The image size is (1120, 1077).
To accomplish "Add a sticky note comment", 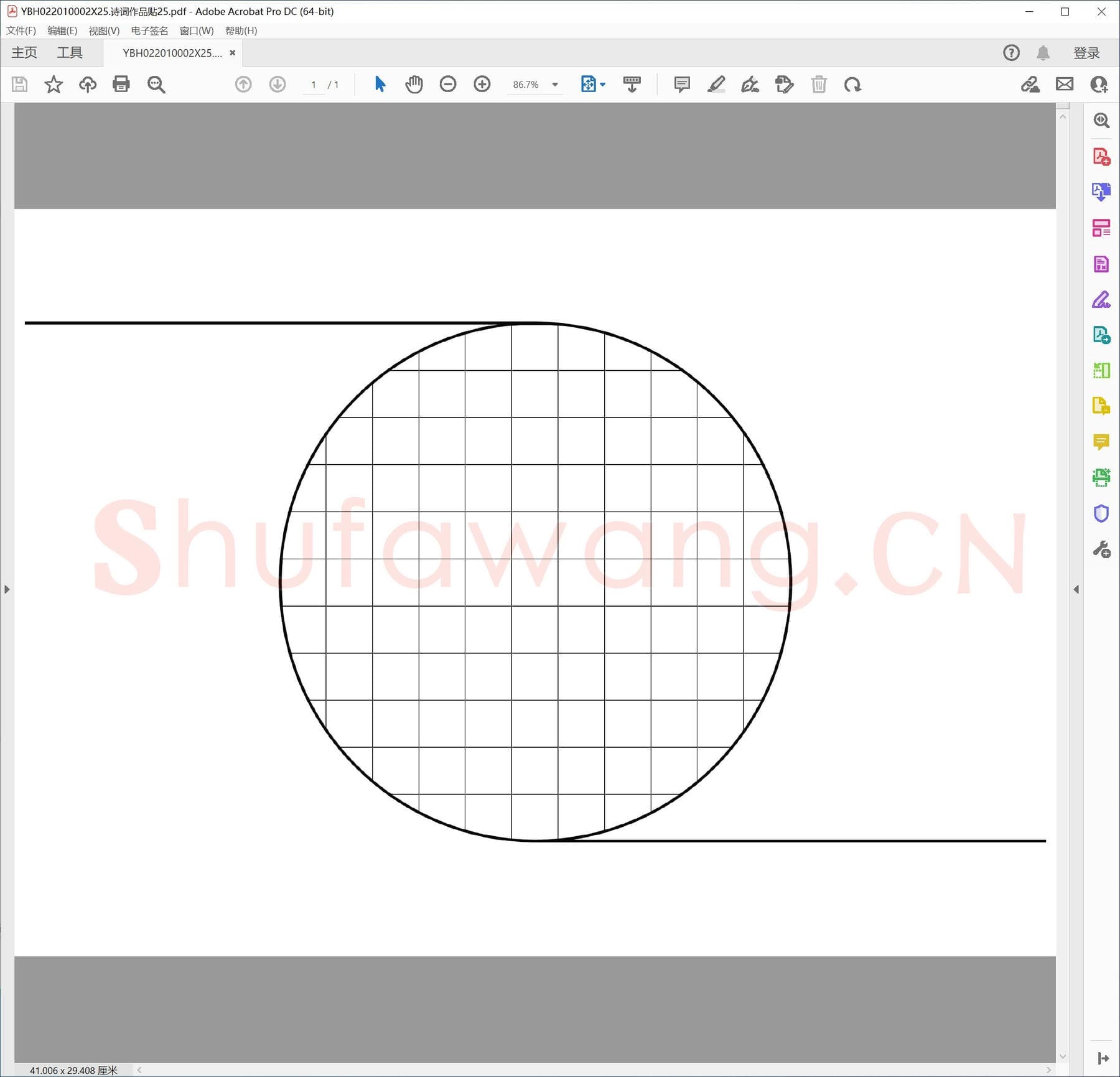I will pos(682,85).
